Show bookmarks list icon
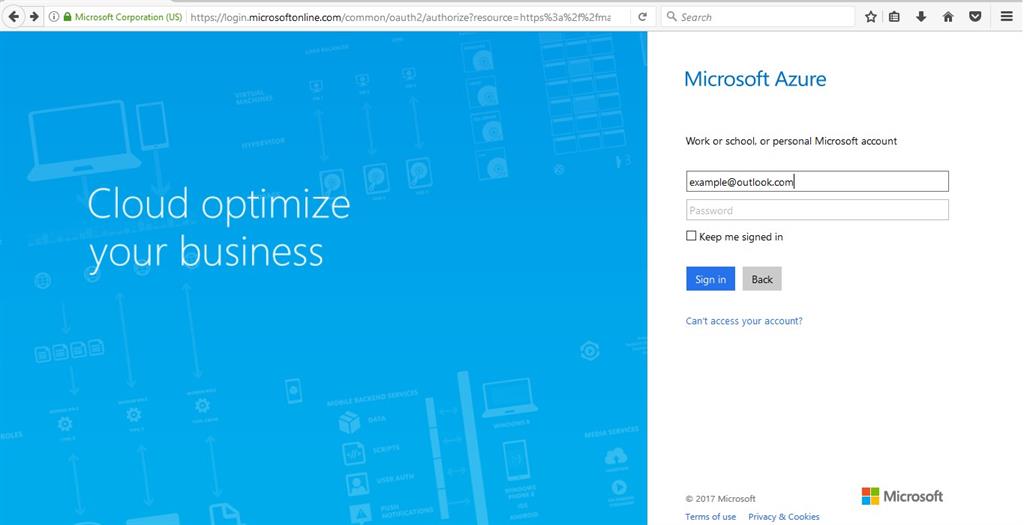 coord(895,17)
